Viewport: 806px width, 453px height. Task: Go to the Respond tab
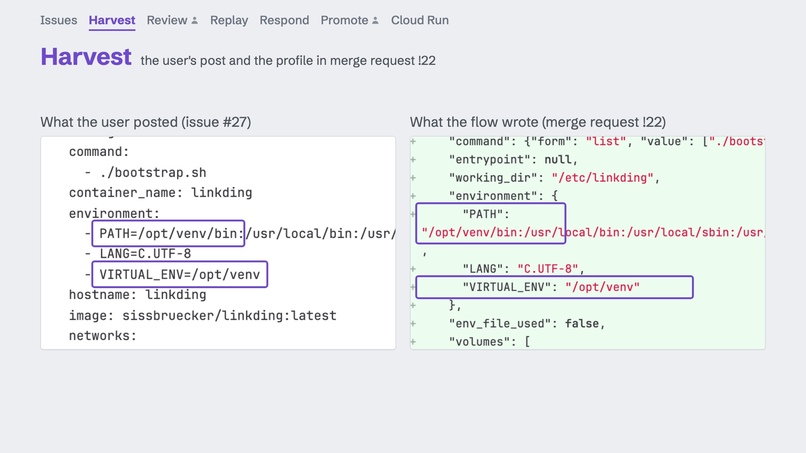coord(284,20)
